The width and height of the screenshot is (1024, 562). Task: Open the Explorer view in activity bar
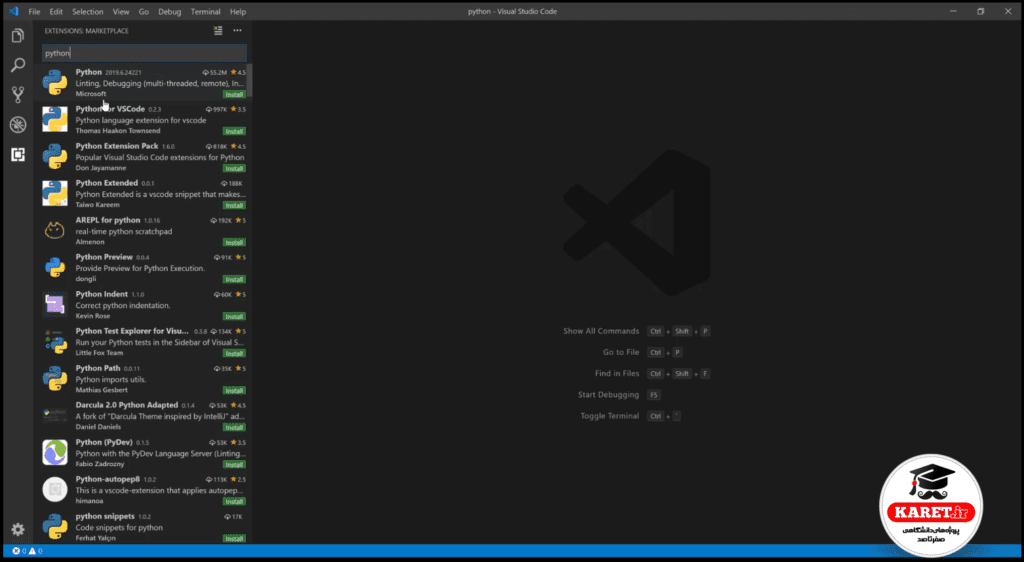pyautogui.click(x=18, y=35)
